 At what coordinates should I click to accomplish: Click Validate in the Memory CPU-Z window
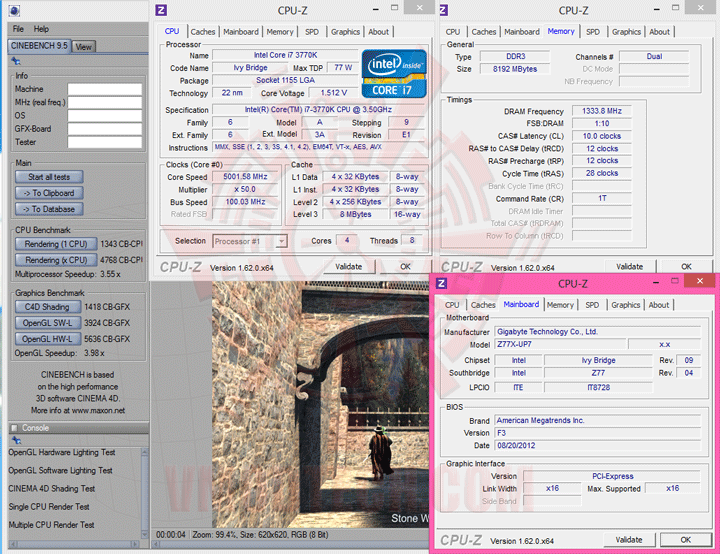pyautogui.click(x=629, y=266)
